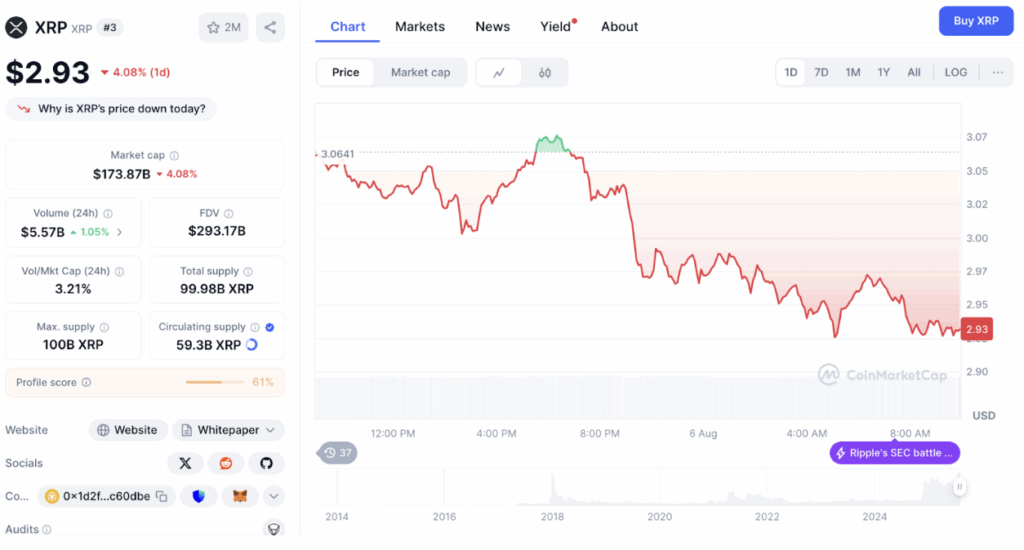The image size is (1024, 550).
Task: Open the Reddit community icon
Action: (225, 463)
